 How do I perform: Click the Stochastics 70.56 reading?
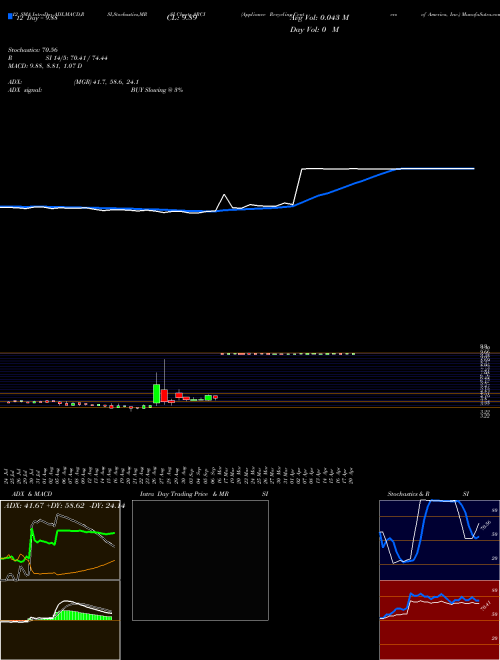point(32,50)
